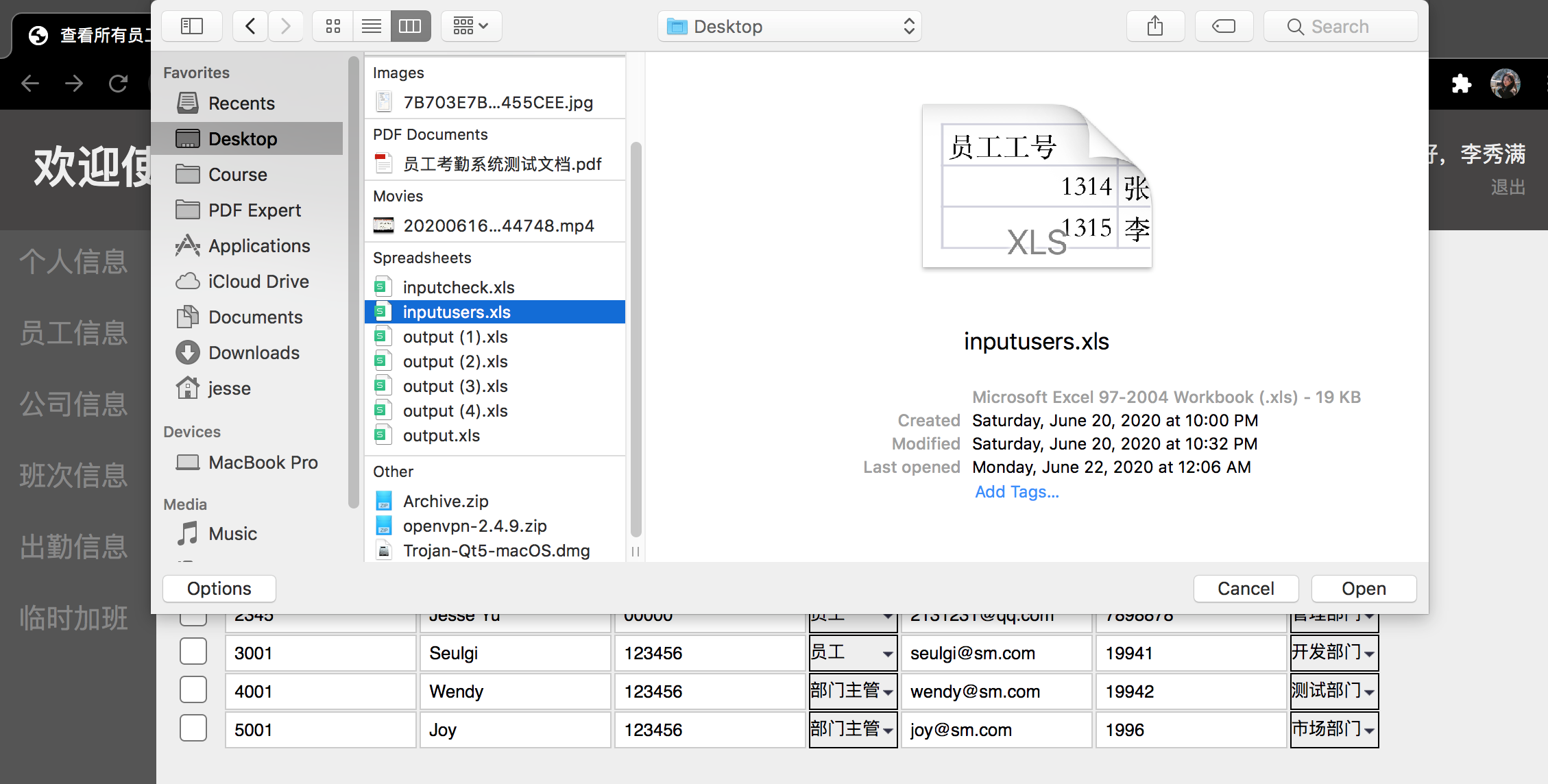Select column view mode button

pos(410,26)
